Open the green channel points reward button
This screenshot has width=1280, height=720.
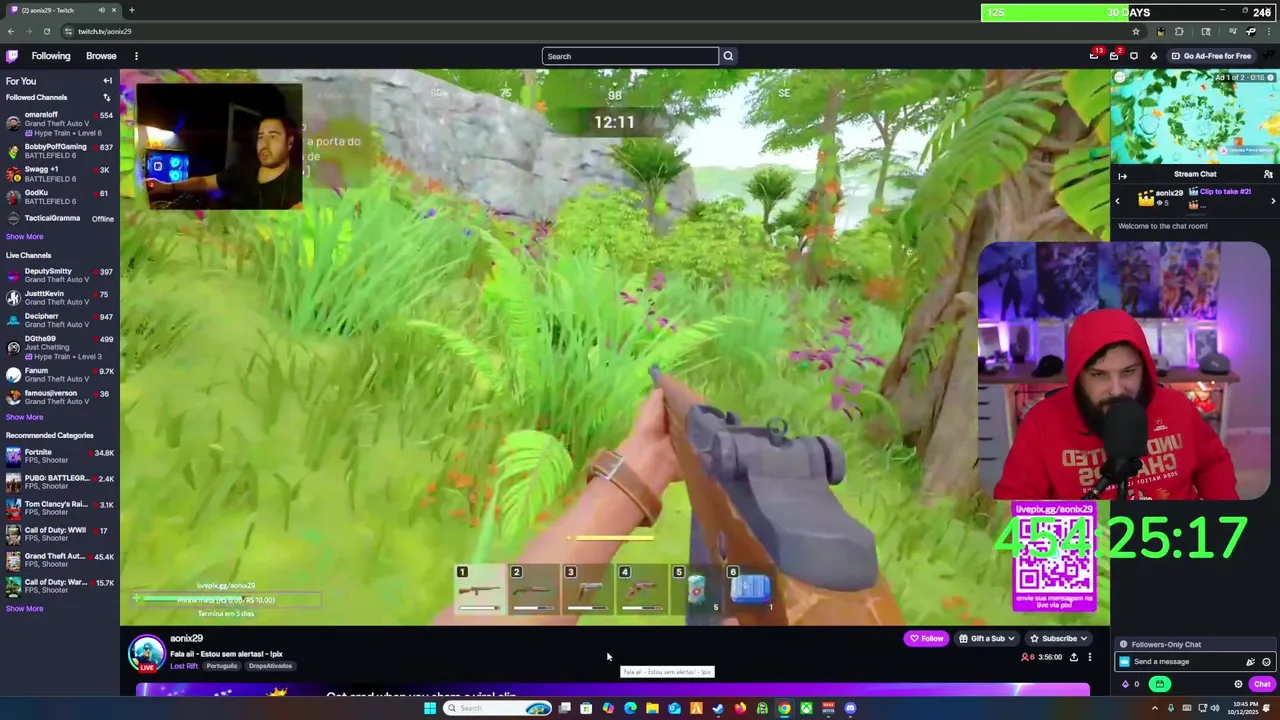1160,684
